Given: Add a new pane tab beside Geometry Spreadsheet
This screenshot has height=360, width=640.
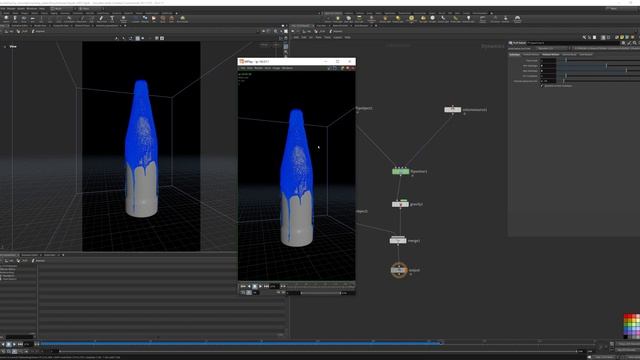Looking at the screenshot, I should [x=125, y=25].
